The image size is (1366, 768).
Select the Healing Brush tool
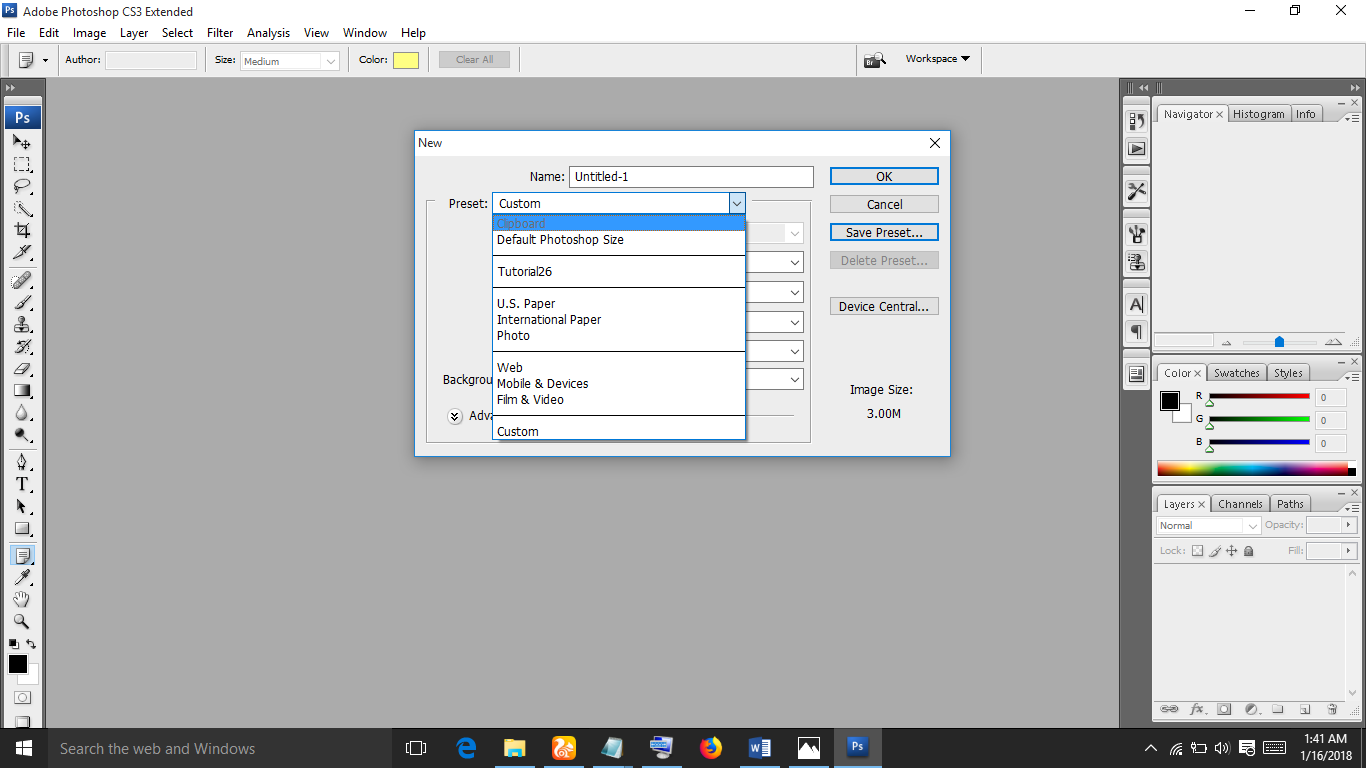(x=22, y=280)
